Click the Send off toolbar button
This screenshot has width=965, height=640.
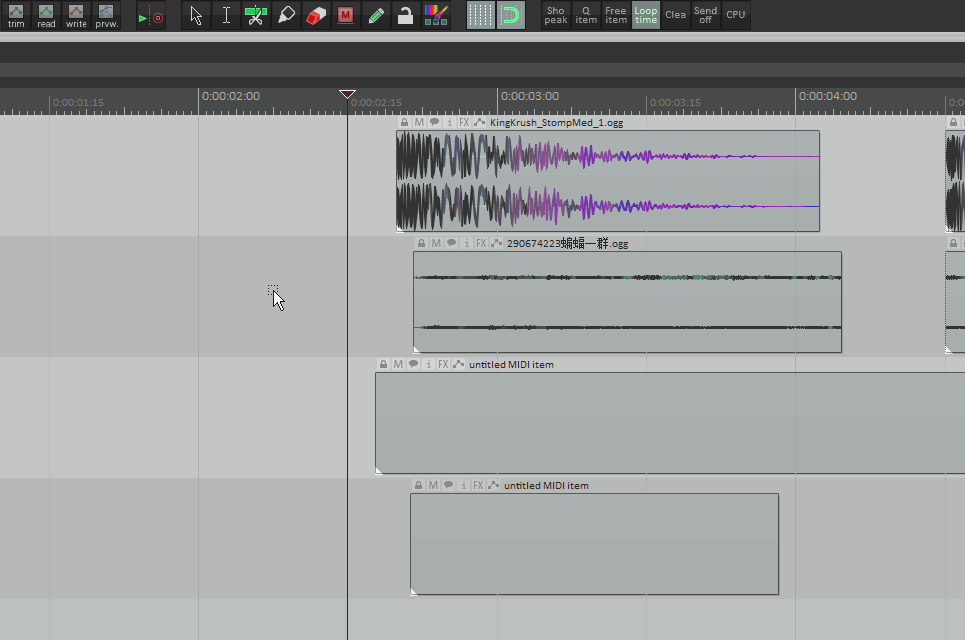[x=705, y=15]
